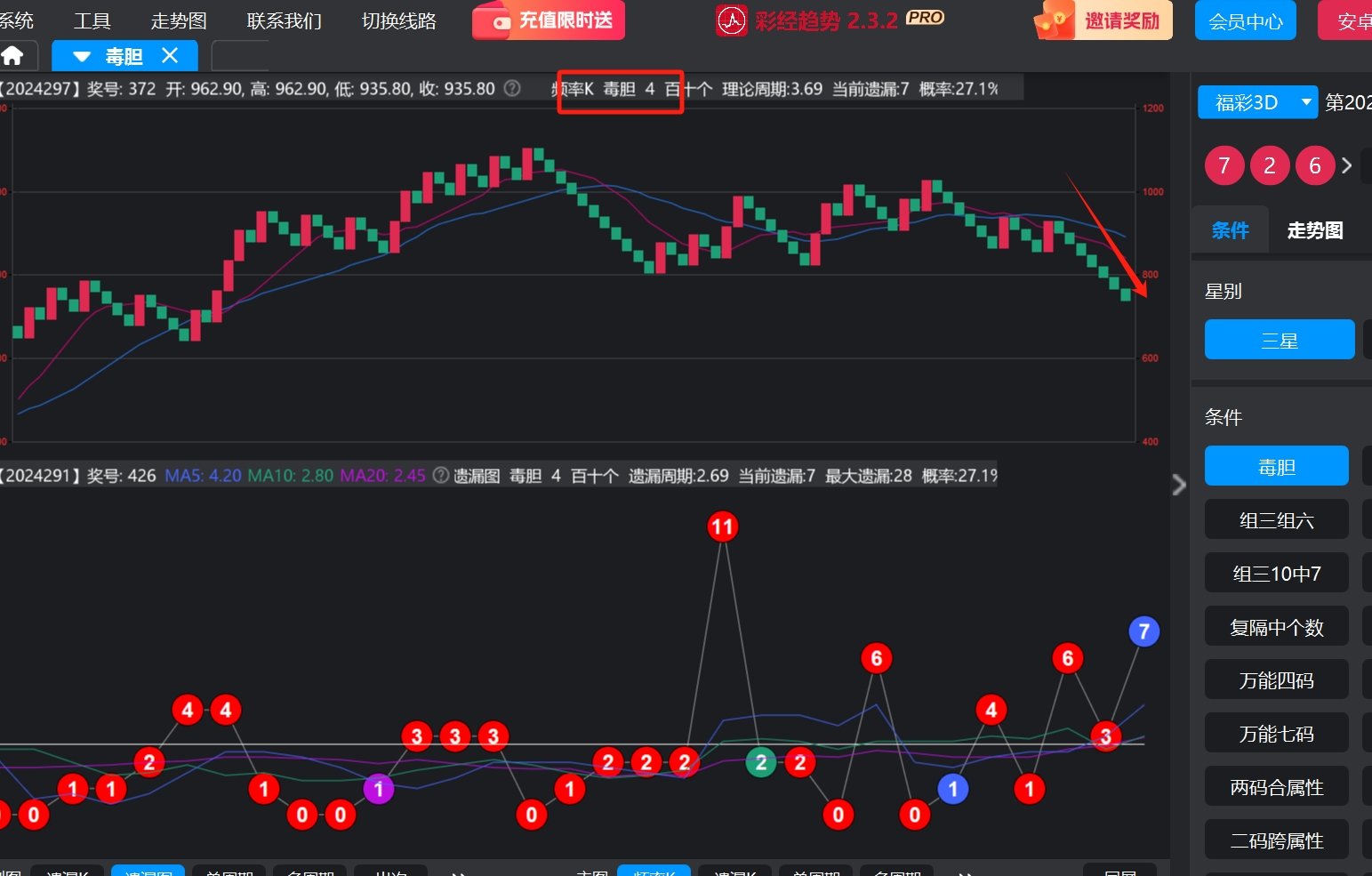Click the 切换线路 menu item

click(x=398, y=20)
